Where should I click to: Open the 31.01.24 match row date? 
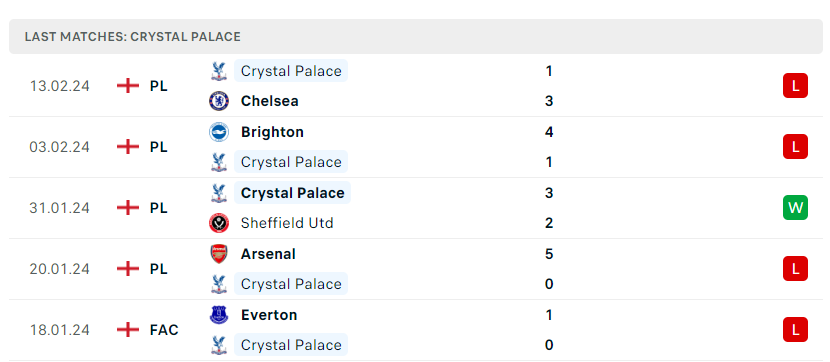tap(59, 207)
